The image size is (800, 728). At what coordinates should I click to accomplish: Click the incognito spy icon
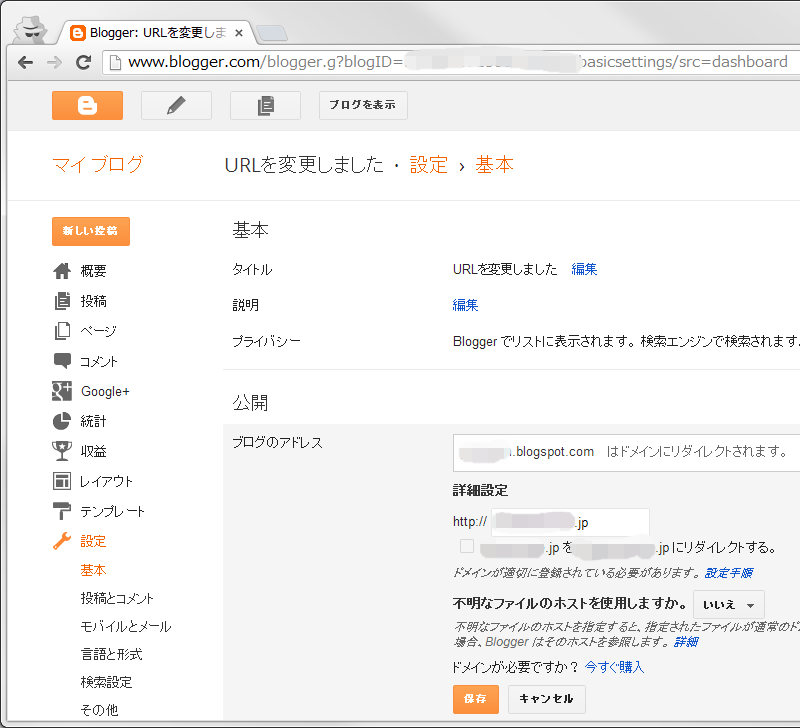(31, 30)
